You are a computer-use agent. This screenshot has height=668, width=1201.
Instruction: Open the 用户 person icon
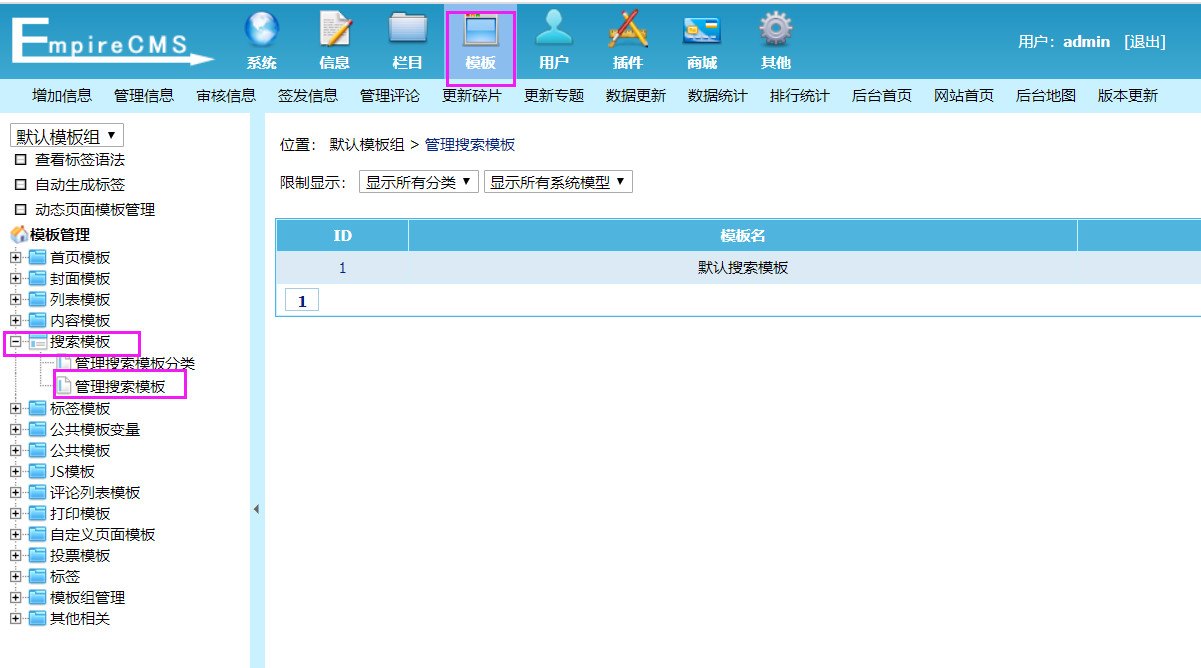tap(554, 29)
